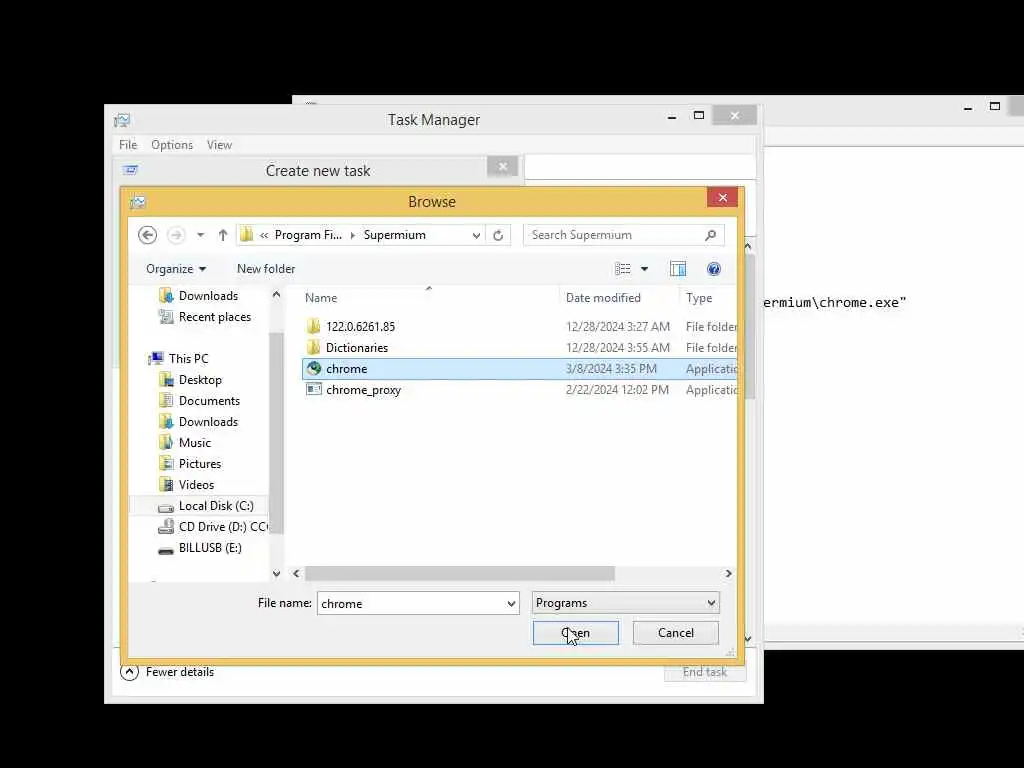
Task: Click Program Fi... in the breadcrumb
Action: pos(308,235)
